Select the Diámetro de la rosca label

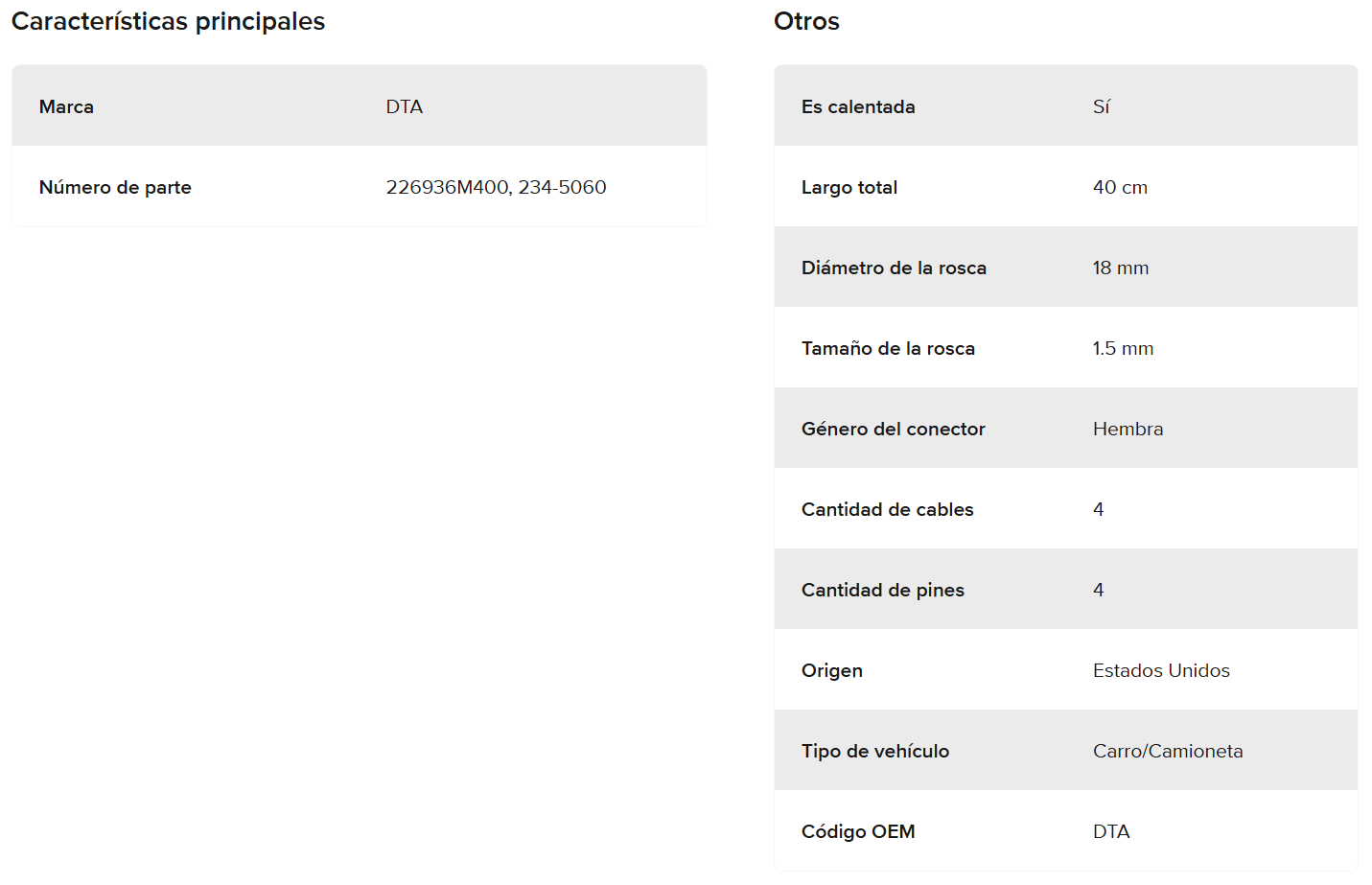coord(894,268)
